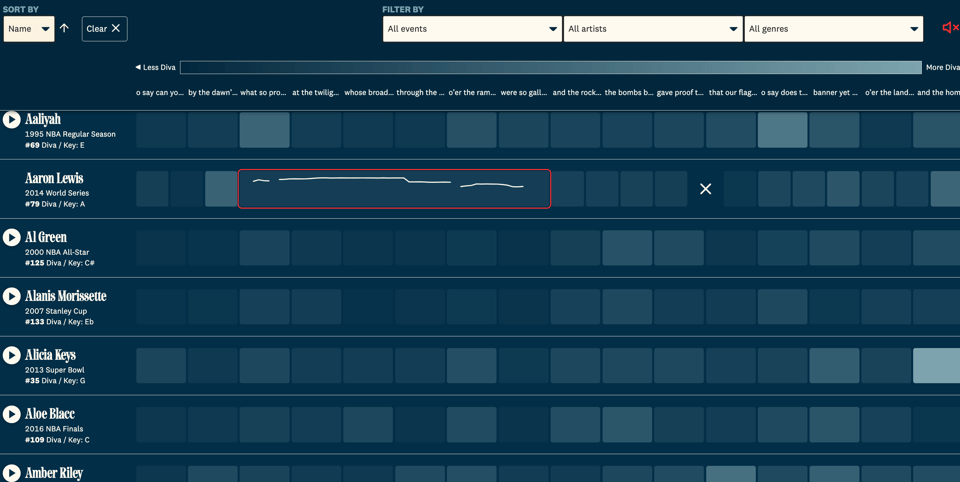This screenshot has height=482, width=960.
Task: Reverse sort order with the up arrow
Action: [x=64, y=28]
